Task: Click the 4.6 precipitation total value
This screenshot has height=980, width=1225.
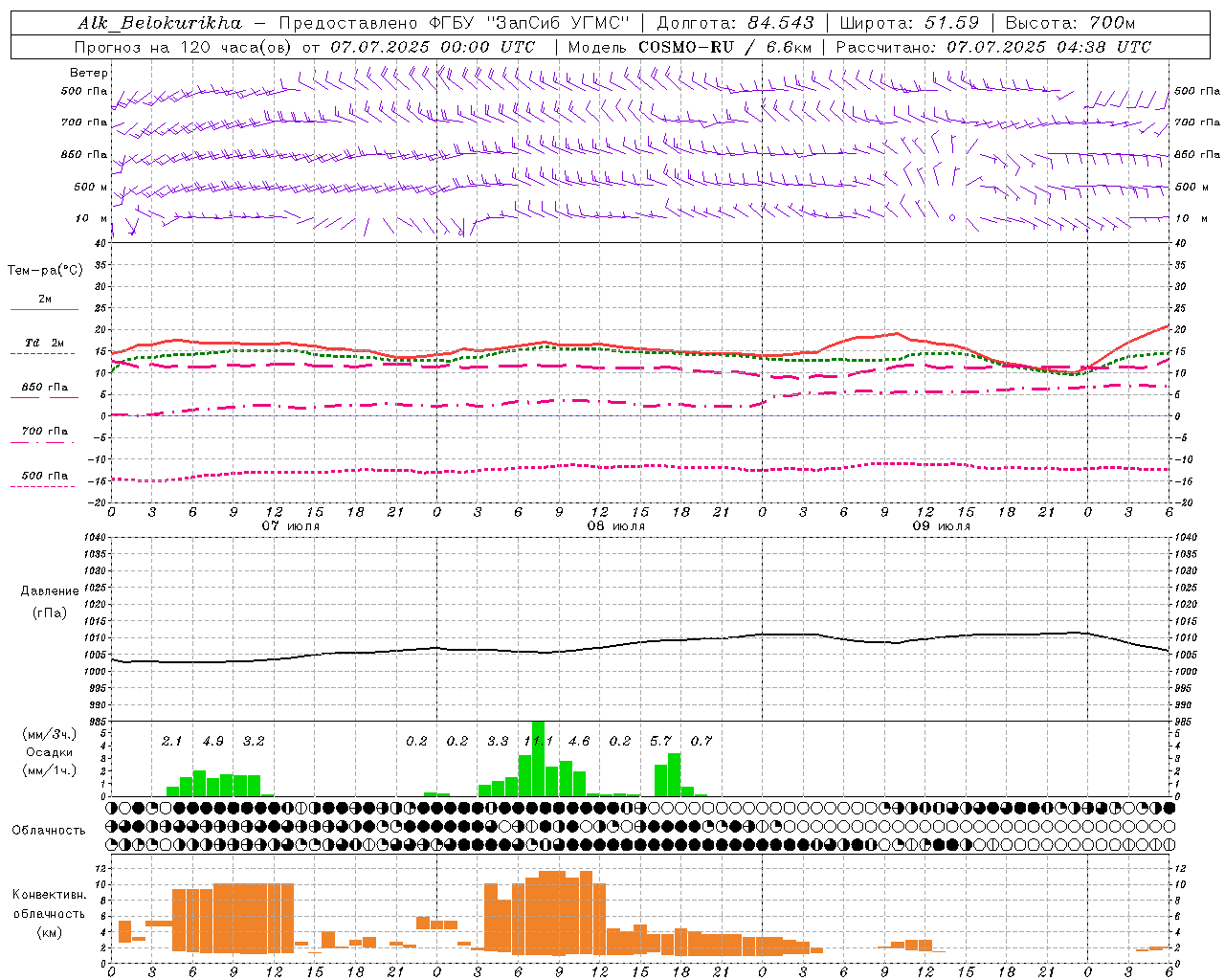Action: pos(579,741)
